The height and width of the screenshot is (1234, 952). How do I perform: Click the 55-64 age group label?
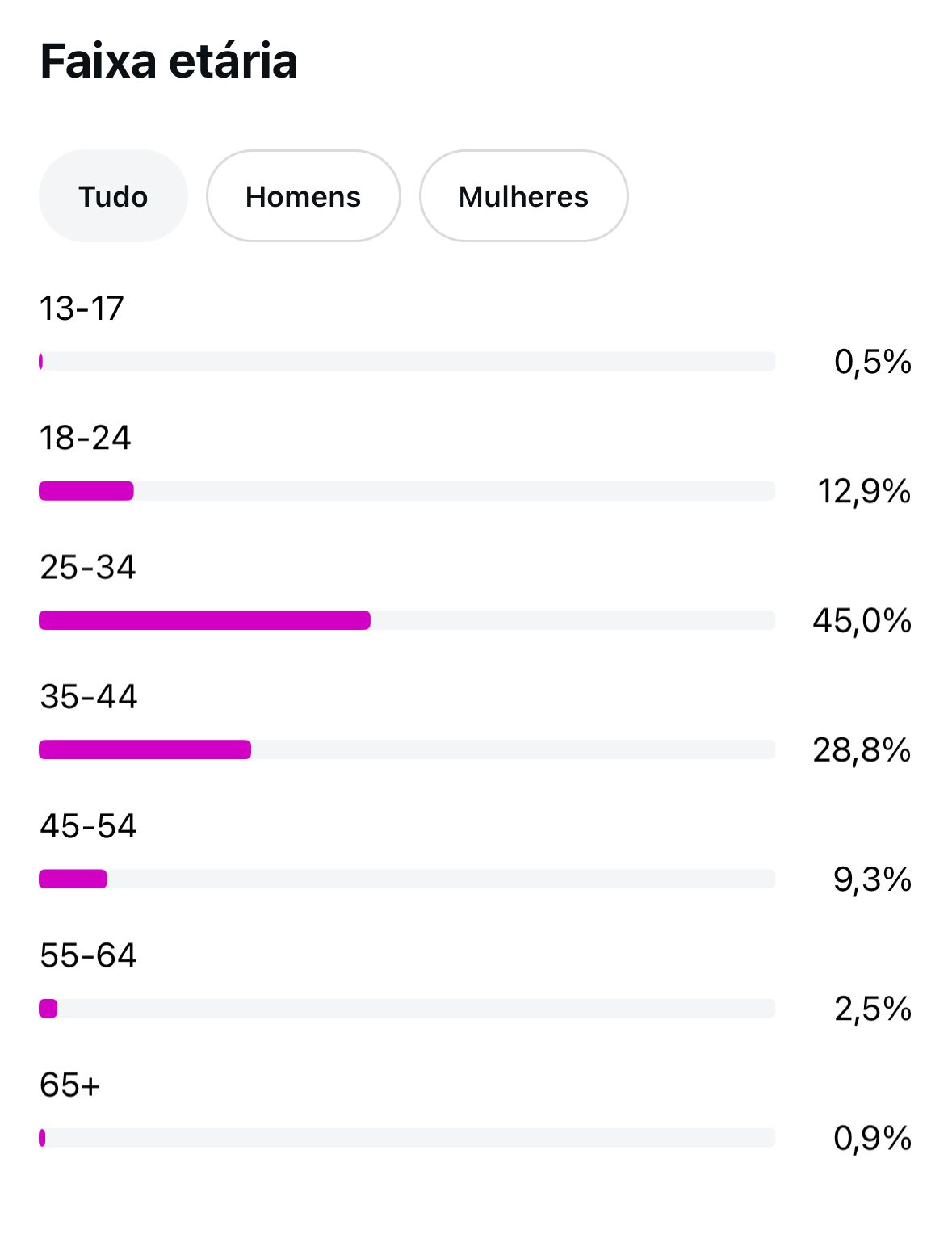[x=88, y=955]
